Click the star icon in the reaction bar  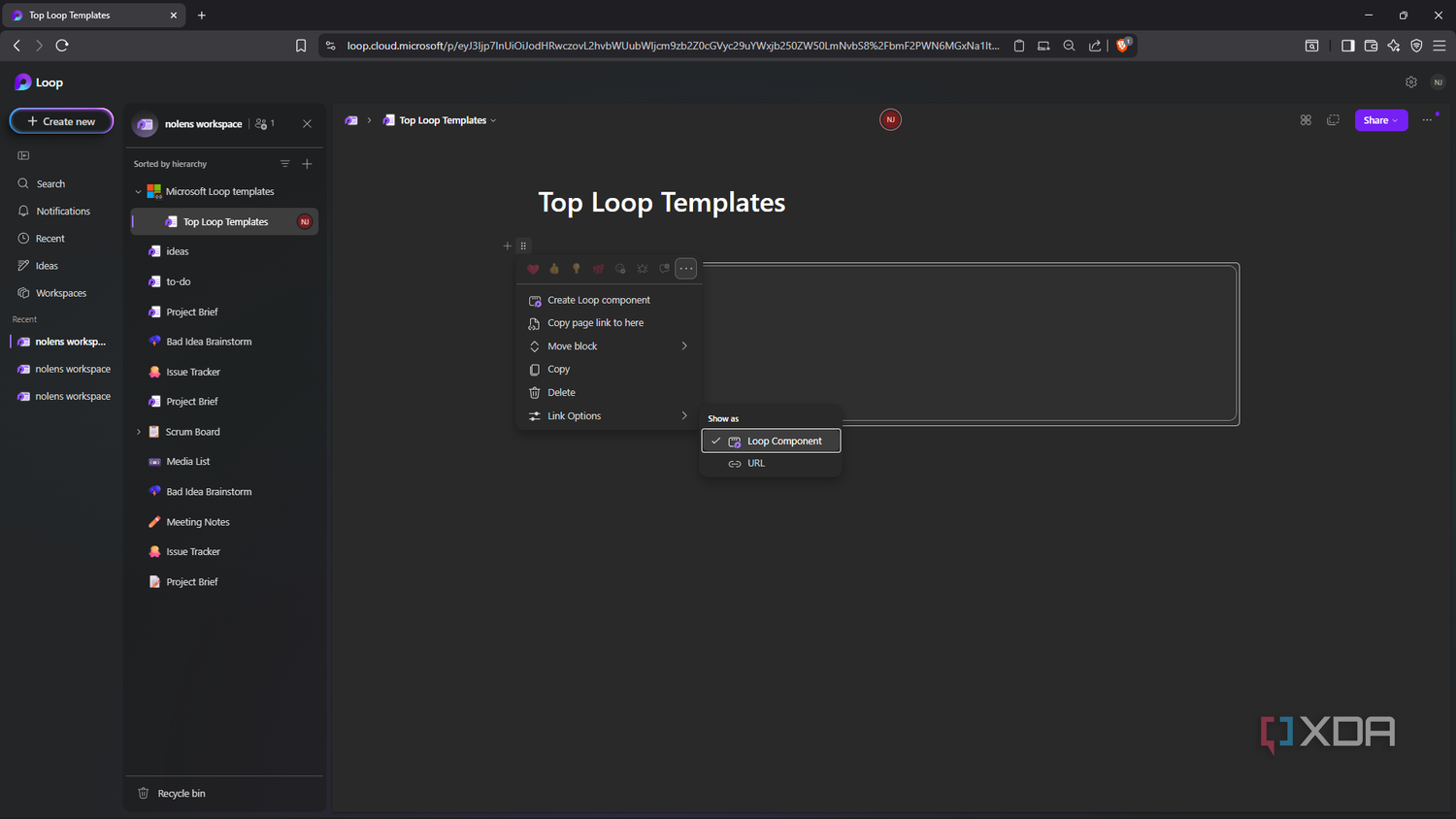tap(642, 269)
